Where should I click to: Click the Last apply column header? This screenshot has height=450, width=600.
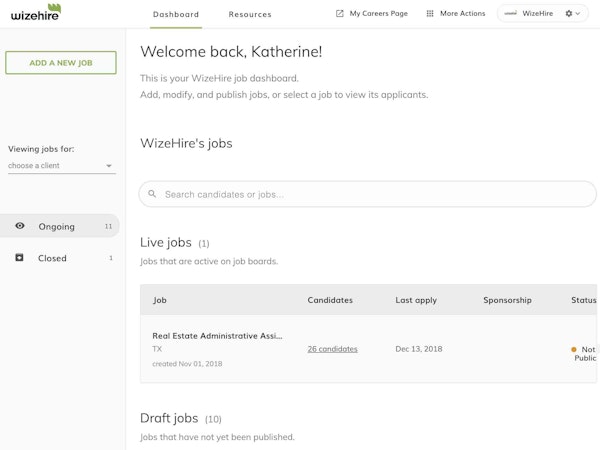tap(416, 300)
